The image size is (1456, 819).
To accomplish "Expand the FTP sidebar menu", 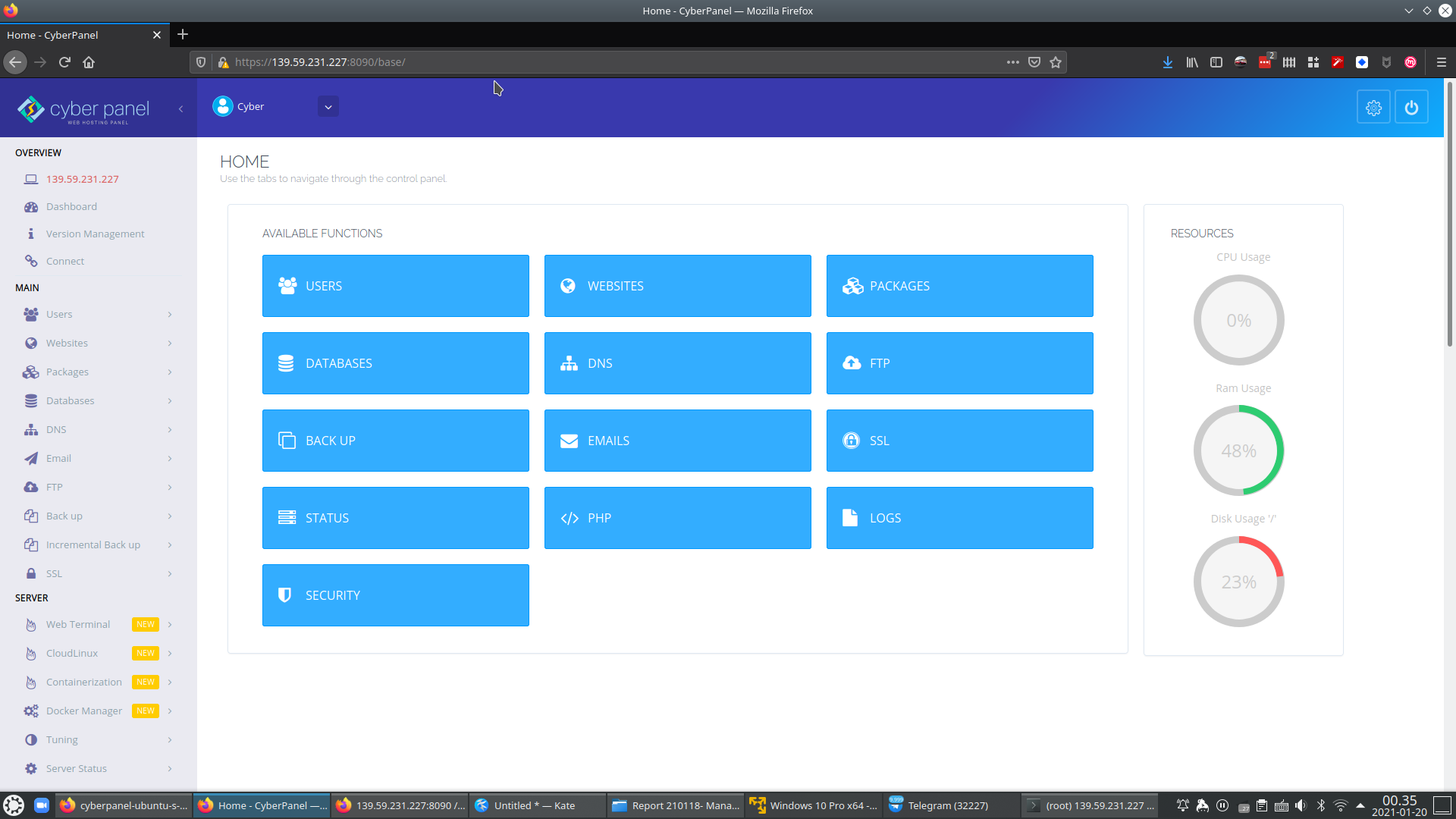I will point(99,487).
